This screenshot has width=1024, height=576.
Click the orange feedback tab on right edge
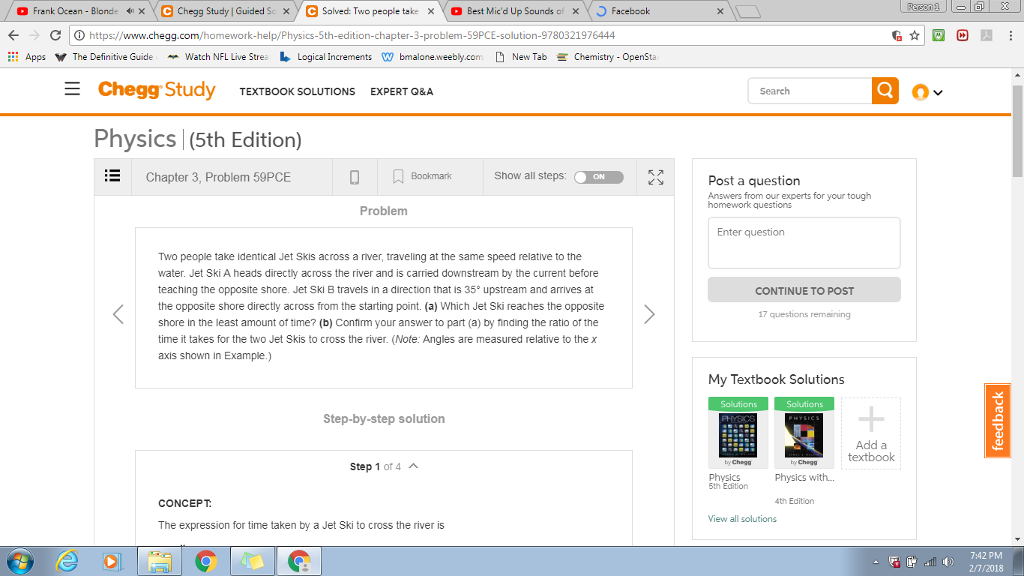click(997, 421)
